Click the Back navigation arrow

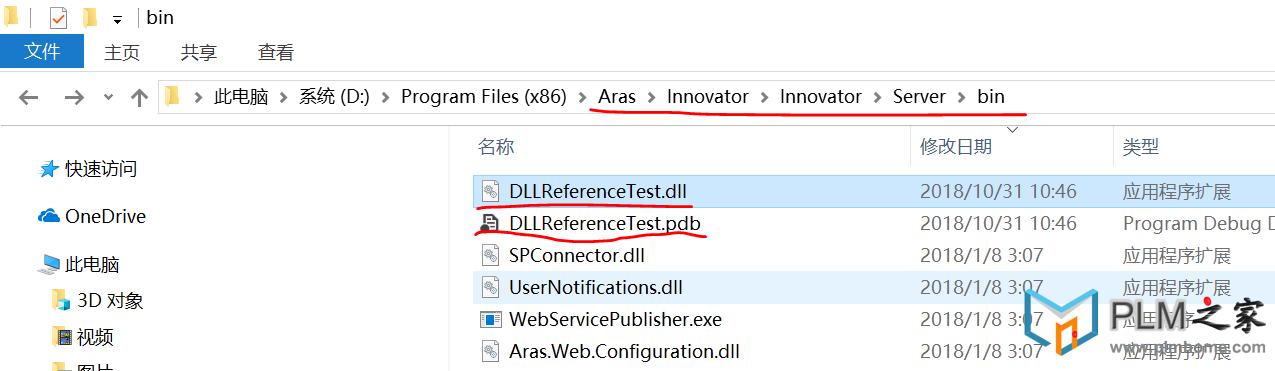pyautogui.click(x=28, y=97)
